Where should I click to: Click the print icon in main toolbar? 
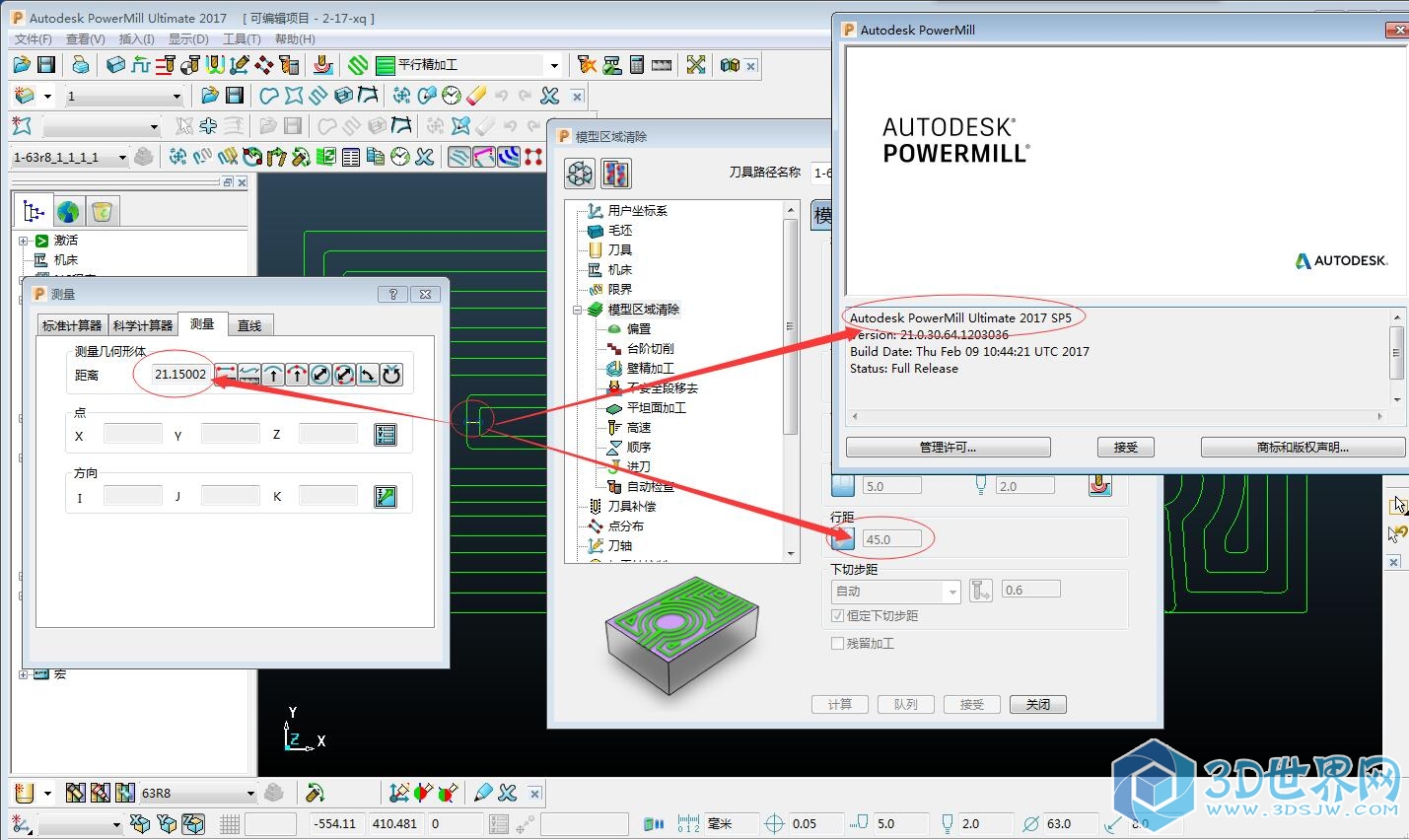[x=81, y=65]
